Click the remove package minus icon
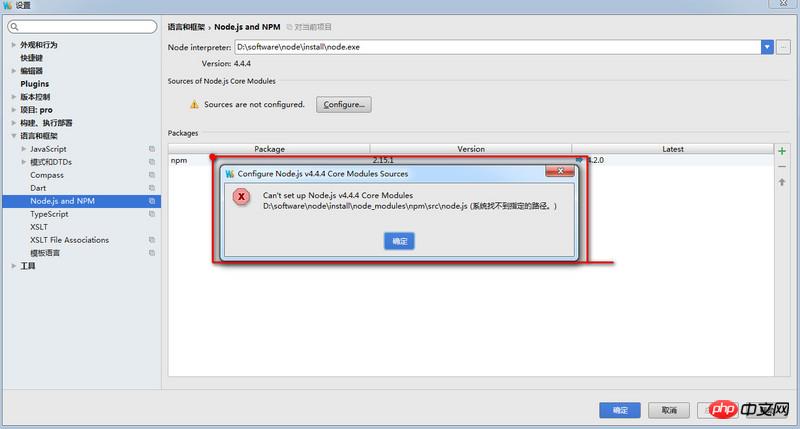800x429 pixels. pyautogui.click(x=782, y=167)
